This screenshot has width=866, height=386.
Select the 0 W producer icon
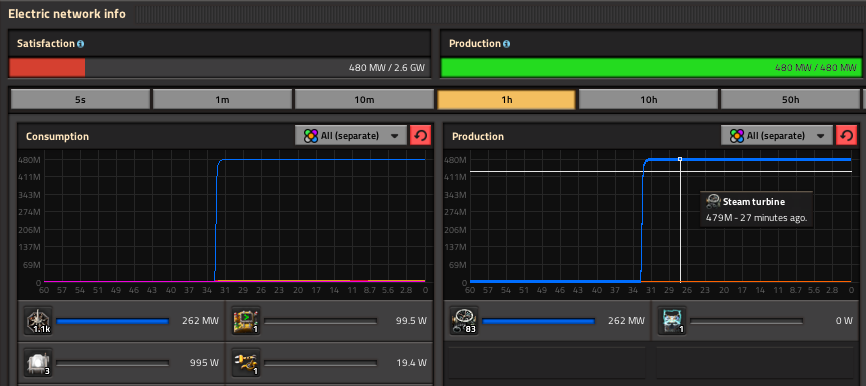tap(672, 321)
